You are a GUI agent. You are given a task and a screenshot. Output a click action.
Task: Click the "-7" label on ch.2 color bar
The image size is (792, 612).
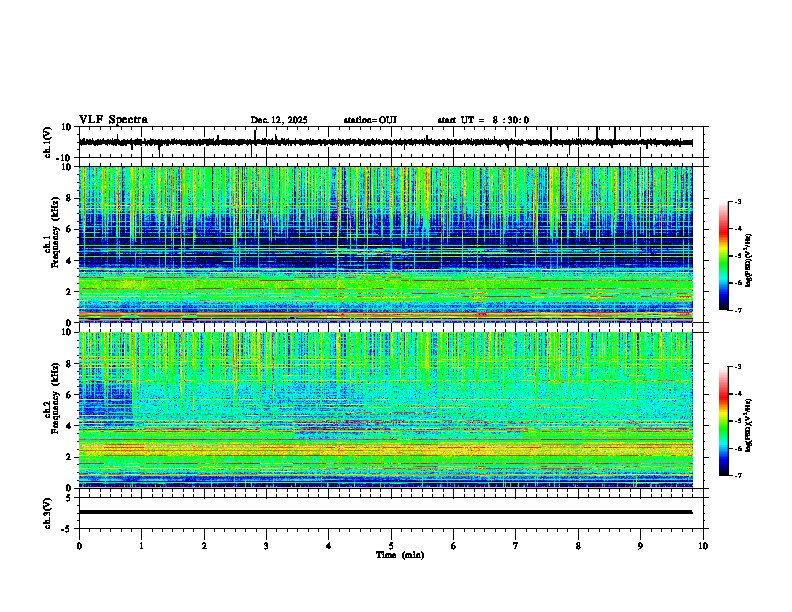coord(738,475)
